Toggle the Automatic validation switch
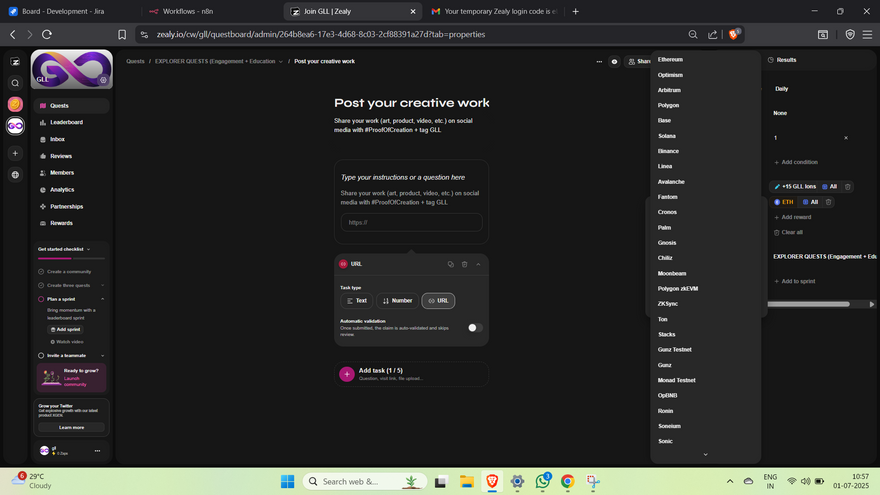Viewport: 880px width, 495px height. (x=474, y=327)
